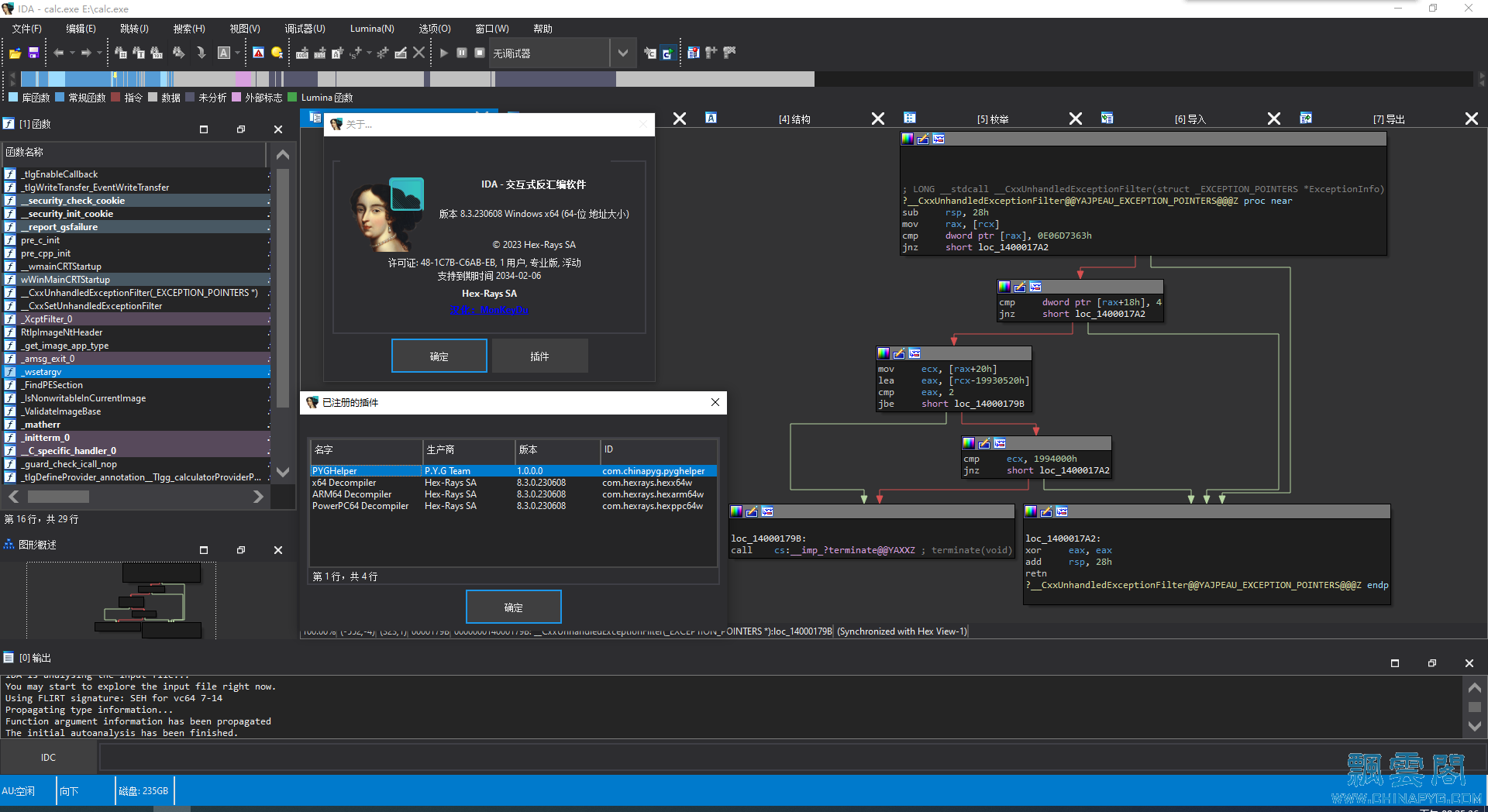
Task: Click the breakpoint list toolbar icon
Action: tap(693, 53)
